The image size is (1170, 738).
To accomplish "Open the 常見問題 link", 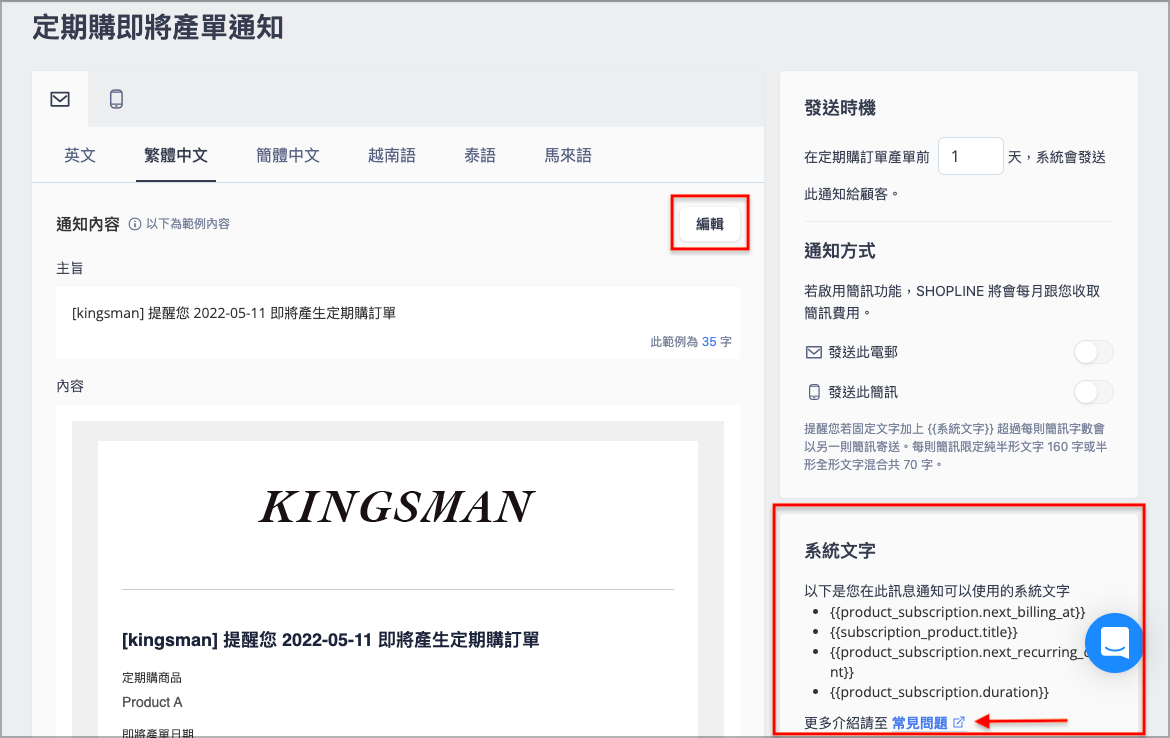I will click(919, 722).
